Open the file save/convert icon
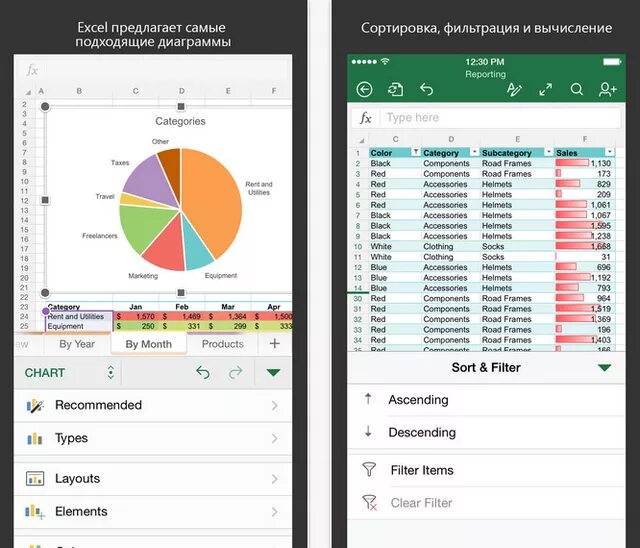The height and width of the screenshot is (548, 640). pos(395,89)
